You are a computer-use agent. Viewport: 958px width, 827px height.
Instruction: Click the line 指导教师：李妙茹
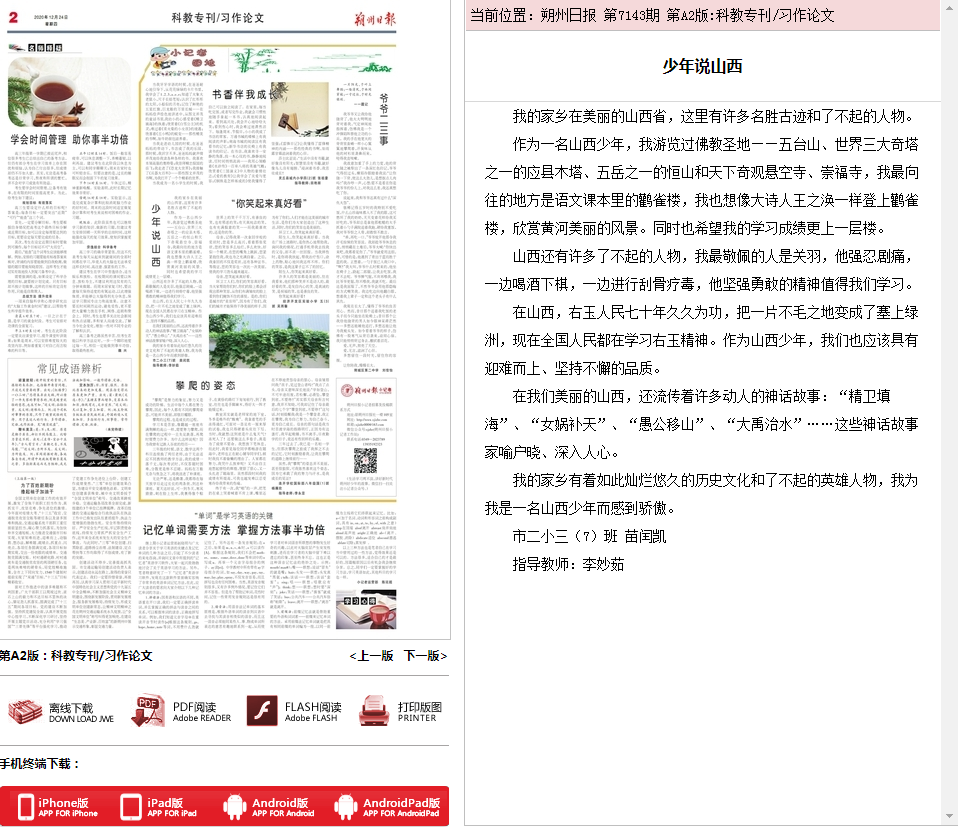(568, 564)
